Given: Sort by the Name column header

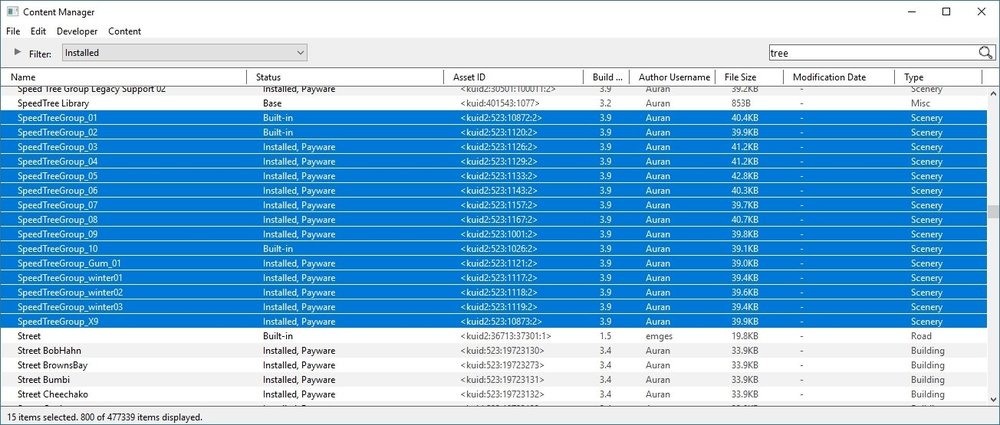Looking at the screenshot, I should 124,77.
